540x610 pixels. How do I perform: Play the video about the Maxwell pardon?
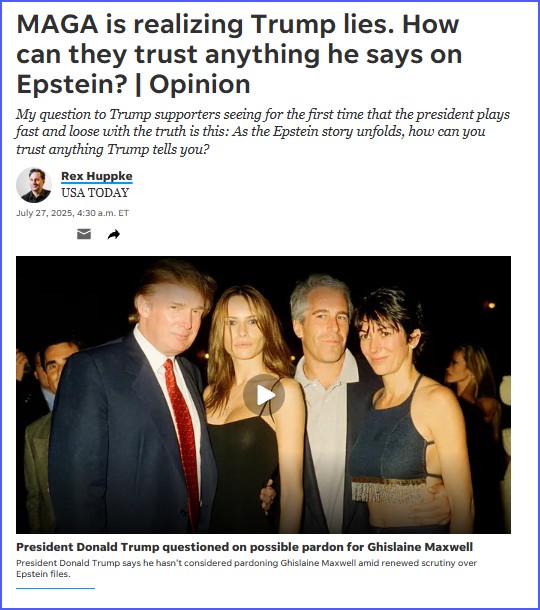pos(264,395)
